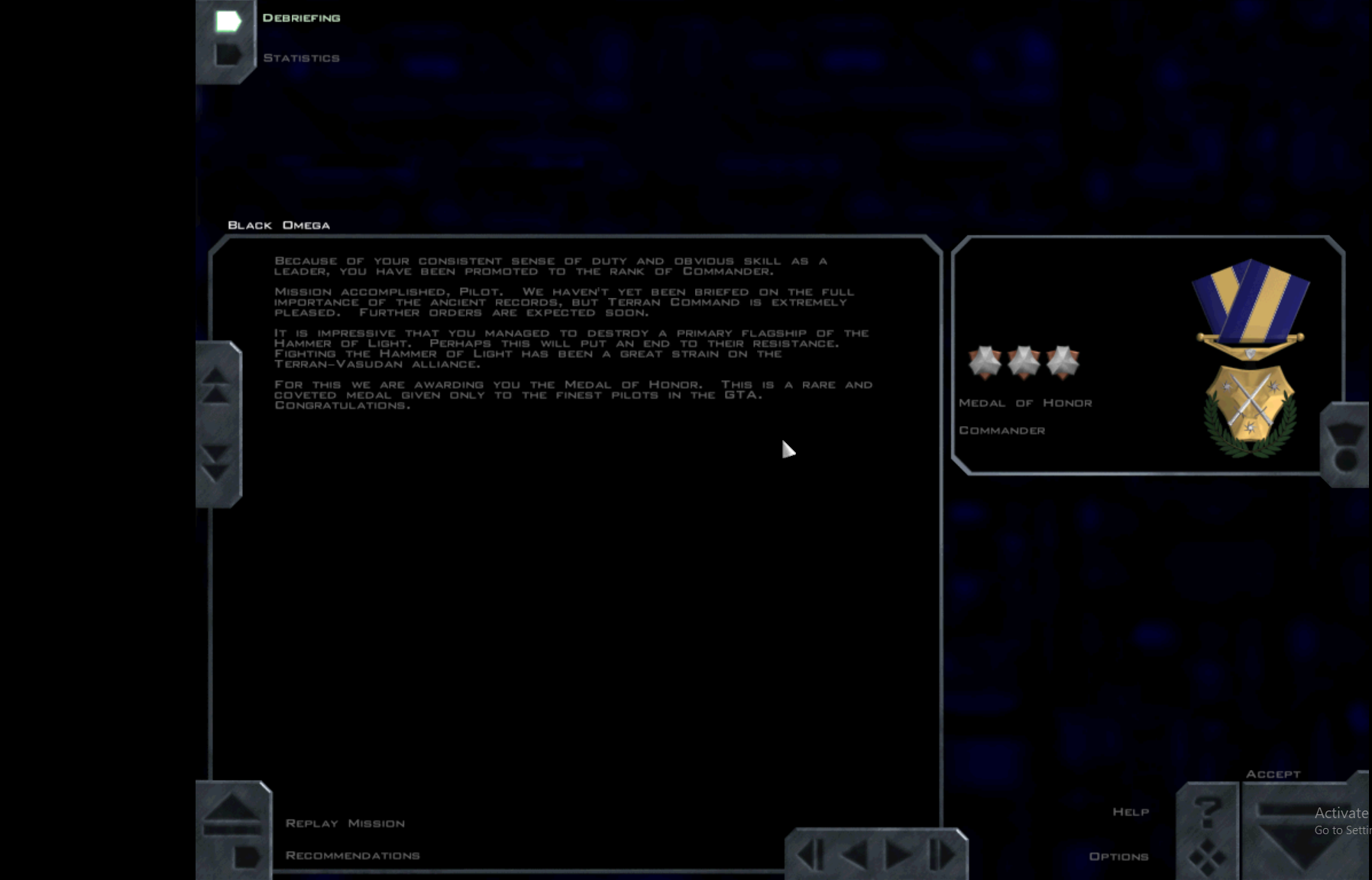Screen dimensions: 1372x880
Task: Select the Debriefing tab icon
Action: click(x=228, y=21)
